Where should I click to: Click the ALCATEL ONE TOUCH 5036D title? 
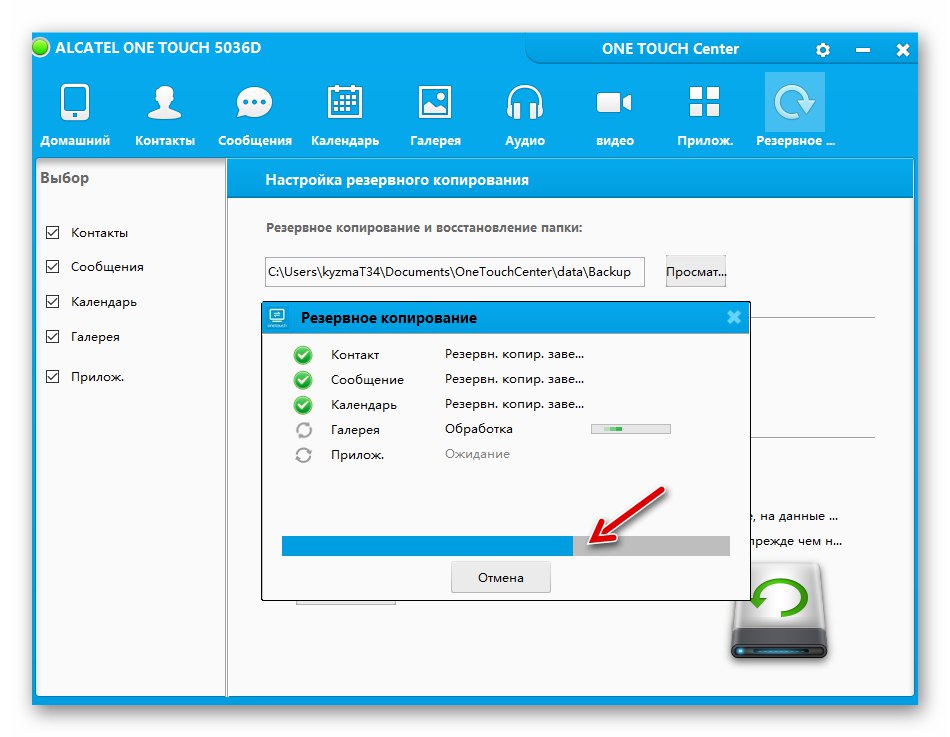(158, 48)
